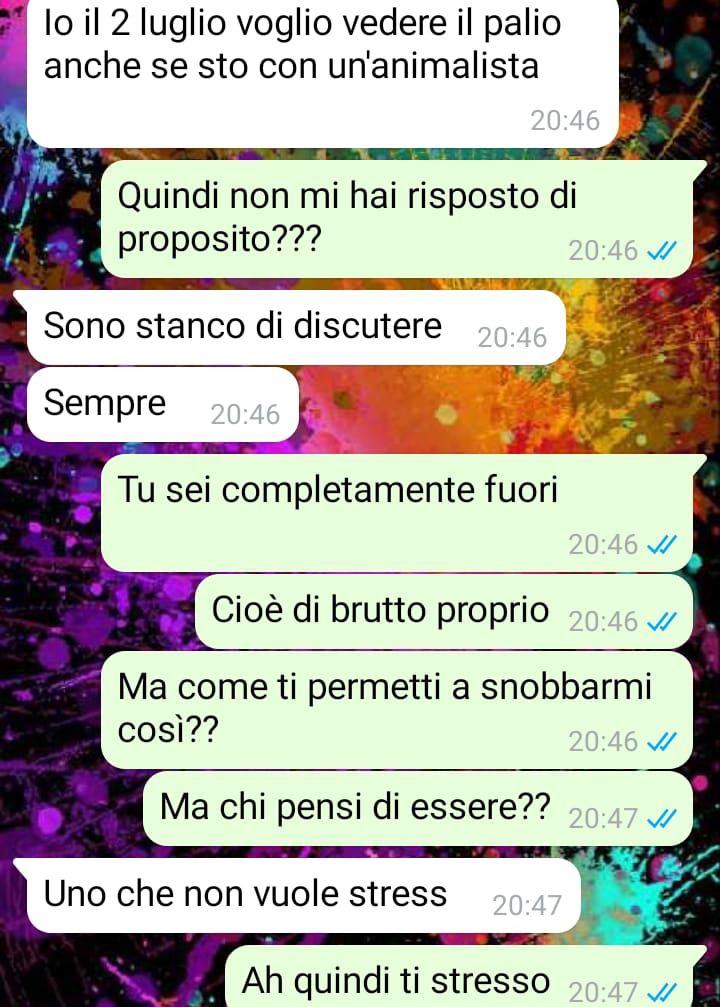The width and height of the screenshot is (720, 1007).
Task: Tap the 'Cioè di brutto proprio' bubble
Action: (444, 611)
